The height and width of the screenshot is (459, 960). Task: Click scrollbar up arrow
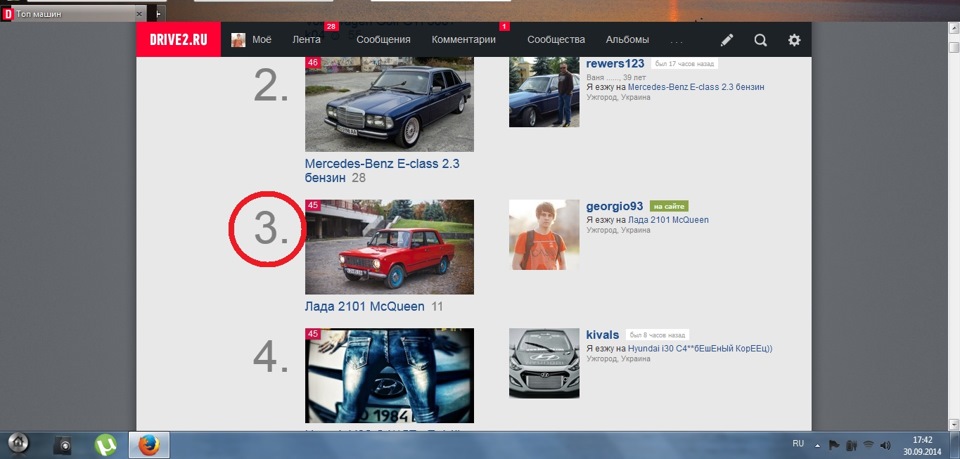[954, 28]
